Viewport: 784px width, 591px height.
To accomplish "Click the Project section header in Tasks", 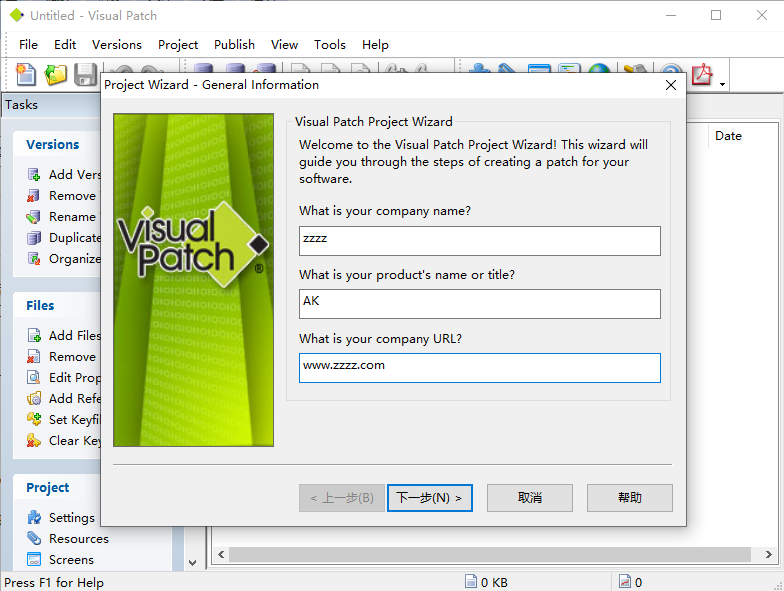I will pyautogui.click(x=48, y=488).
